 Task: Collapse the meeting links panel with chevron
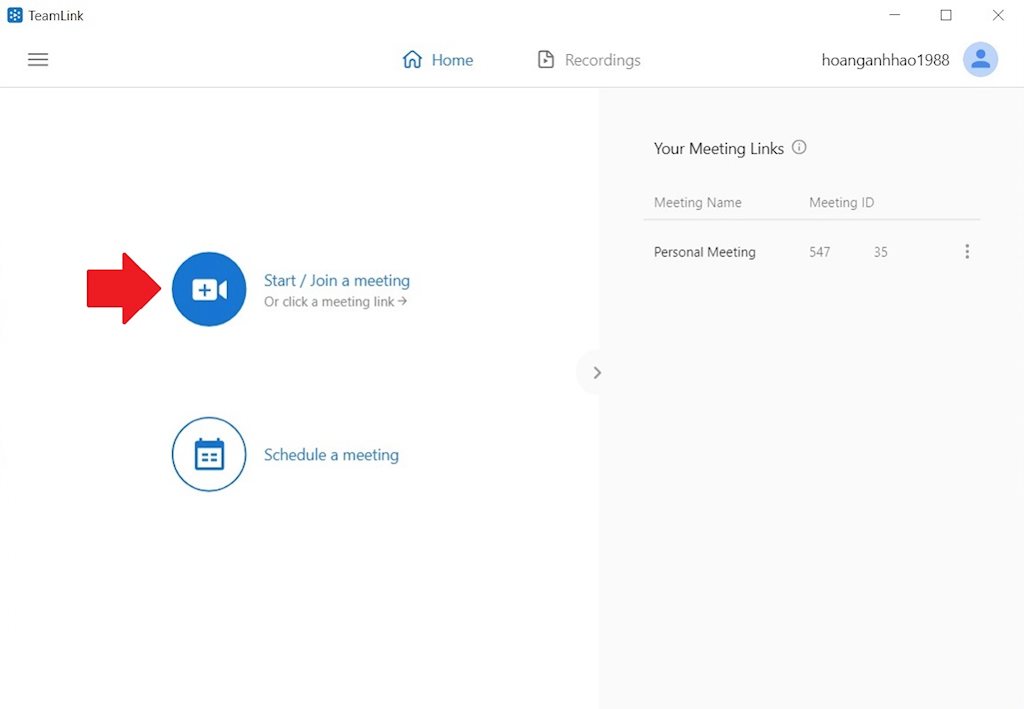[597, 373]
